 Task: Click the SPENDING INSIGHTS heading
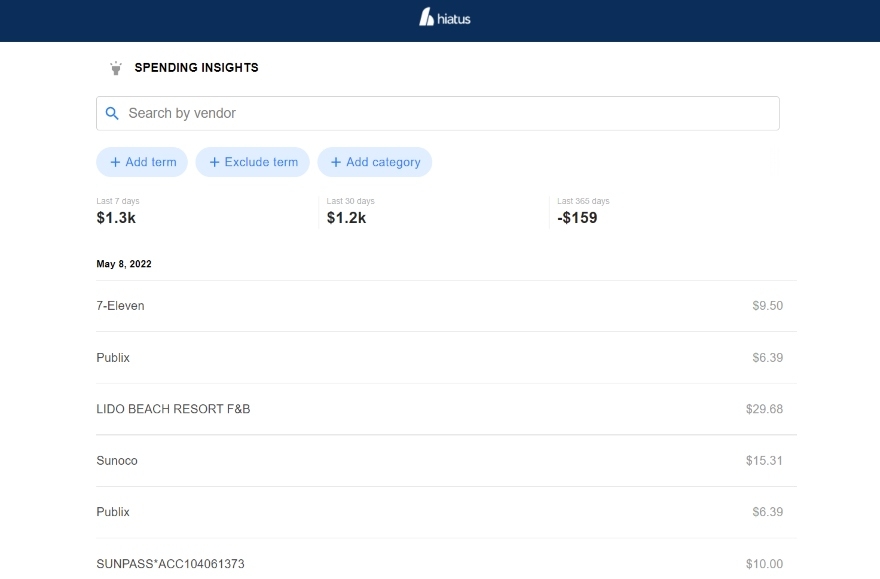click(196, 68)
